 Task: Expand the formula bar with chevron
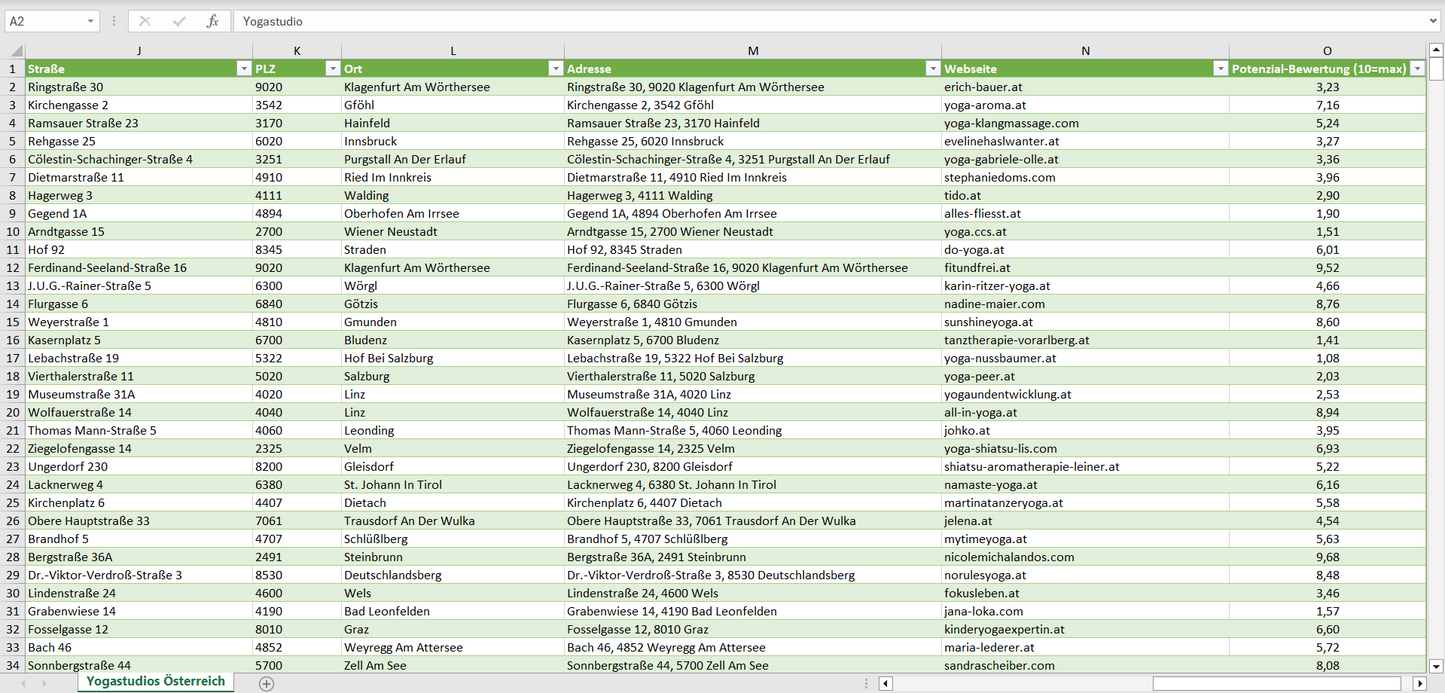click(x=1434, y=21)
